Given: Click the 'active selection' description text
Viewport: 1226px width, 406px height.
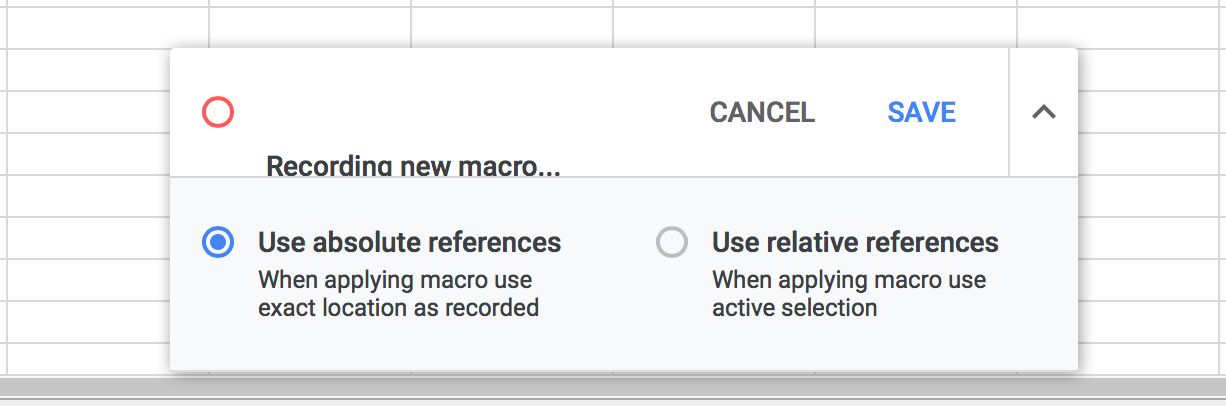Looking at the screenshot, I should coord(794,308).
